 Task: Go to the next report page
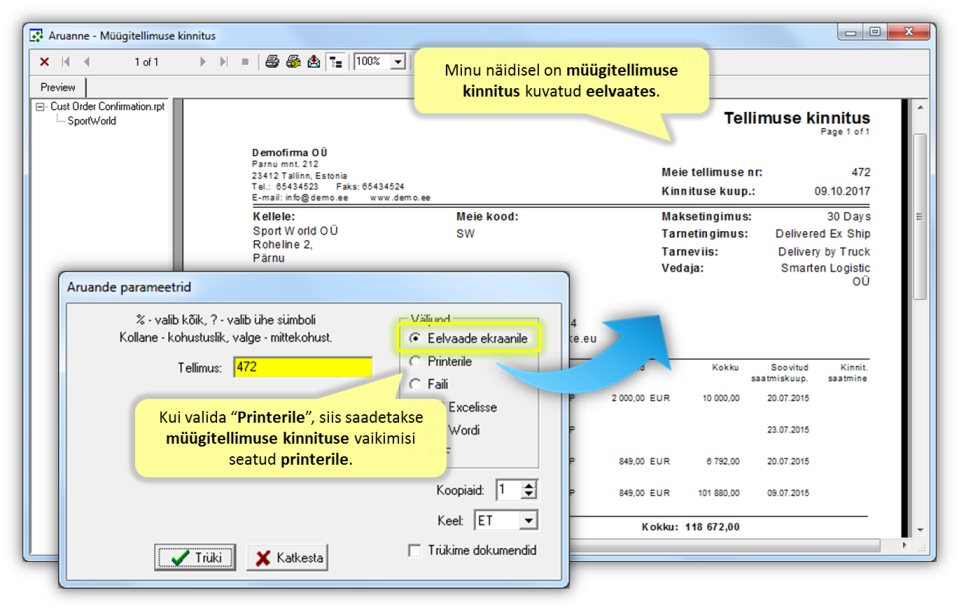pyautogui.click(x=202, y=62)
